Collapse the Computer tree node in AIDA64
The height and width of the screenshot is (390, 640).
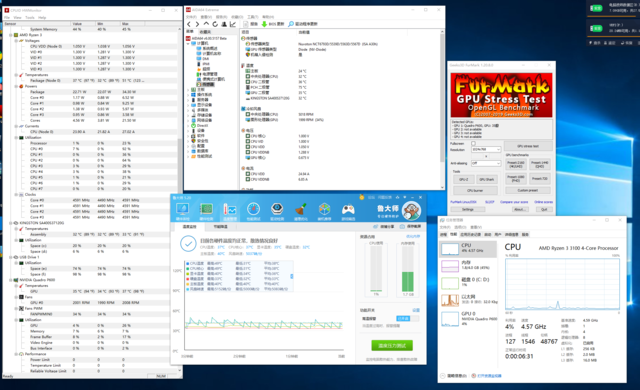click(188, 43)
